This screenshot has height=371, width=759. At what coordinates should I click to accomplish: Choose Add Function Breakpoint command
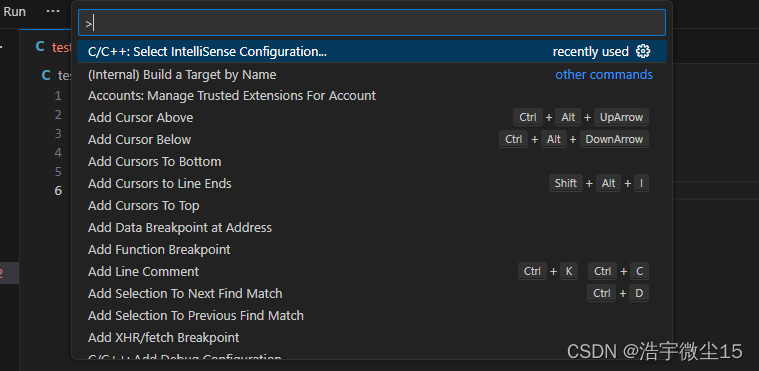coord(372,249)
